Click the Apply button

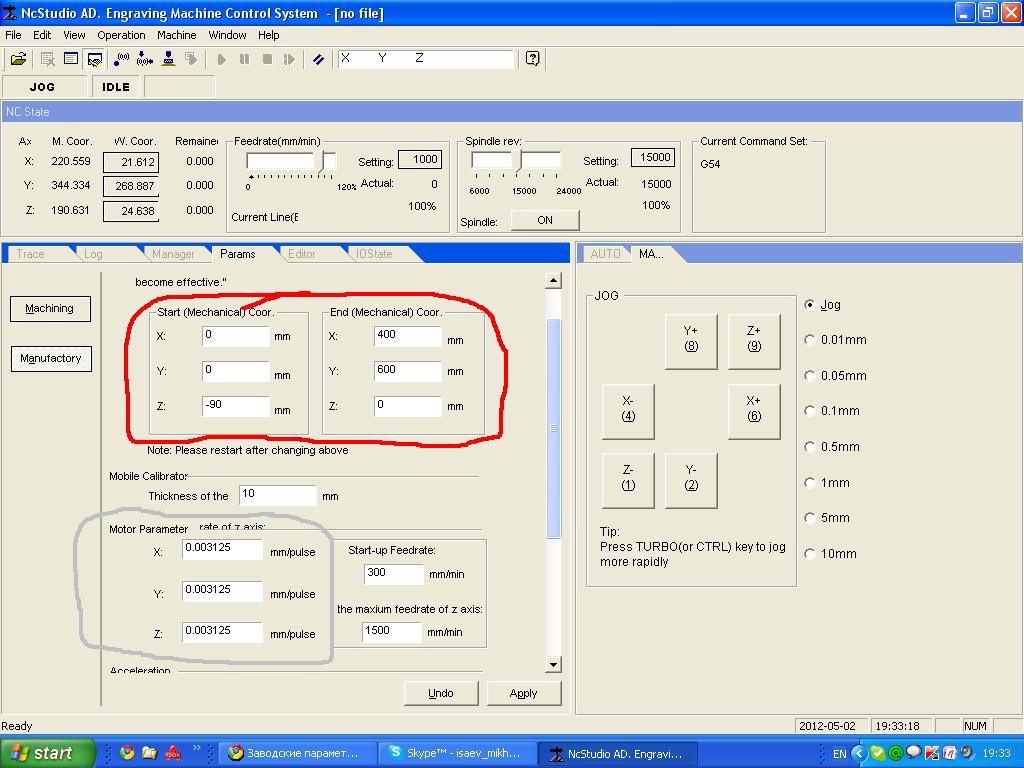click(x=523, y=693)
